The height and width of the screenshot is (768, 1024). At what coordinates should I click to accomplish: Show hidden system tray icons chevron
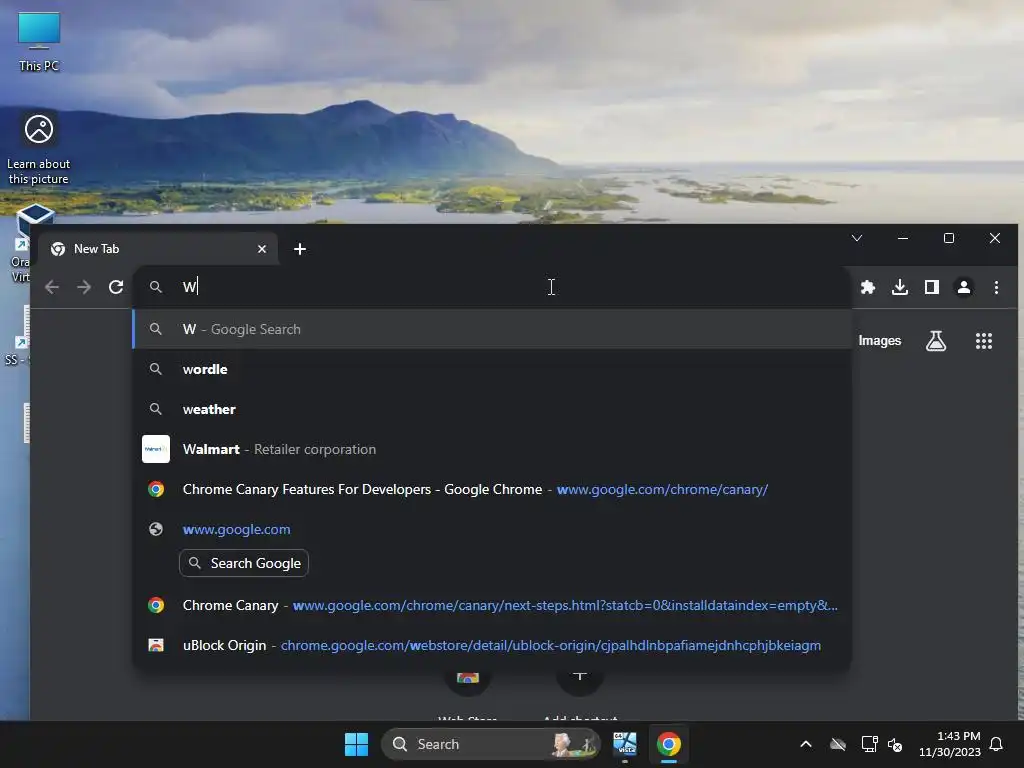point(805,744)
